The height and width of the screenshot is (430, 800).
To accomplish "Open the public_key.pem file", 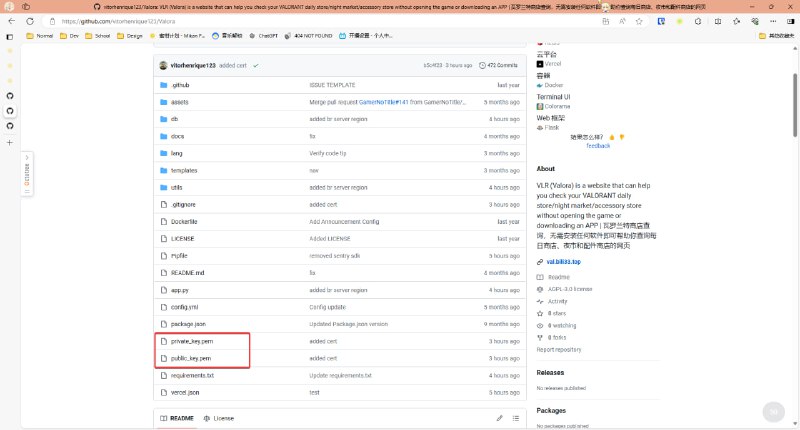I will tap(191, 358).
